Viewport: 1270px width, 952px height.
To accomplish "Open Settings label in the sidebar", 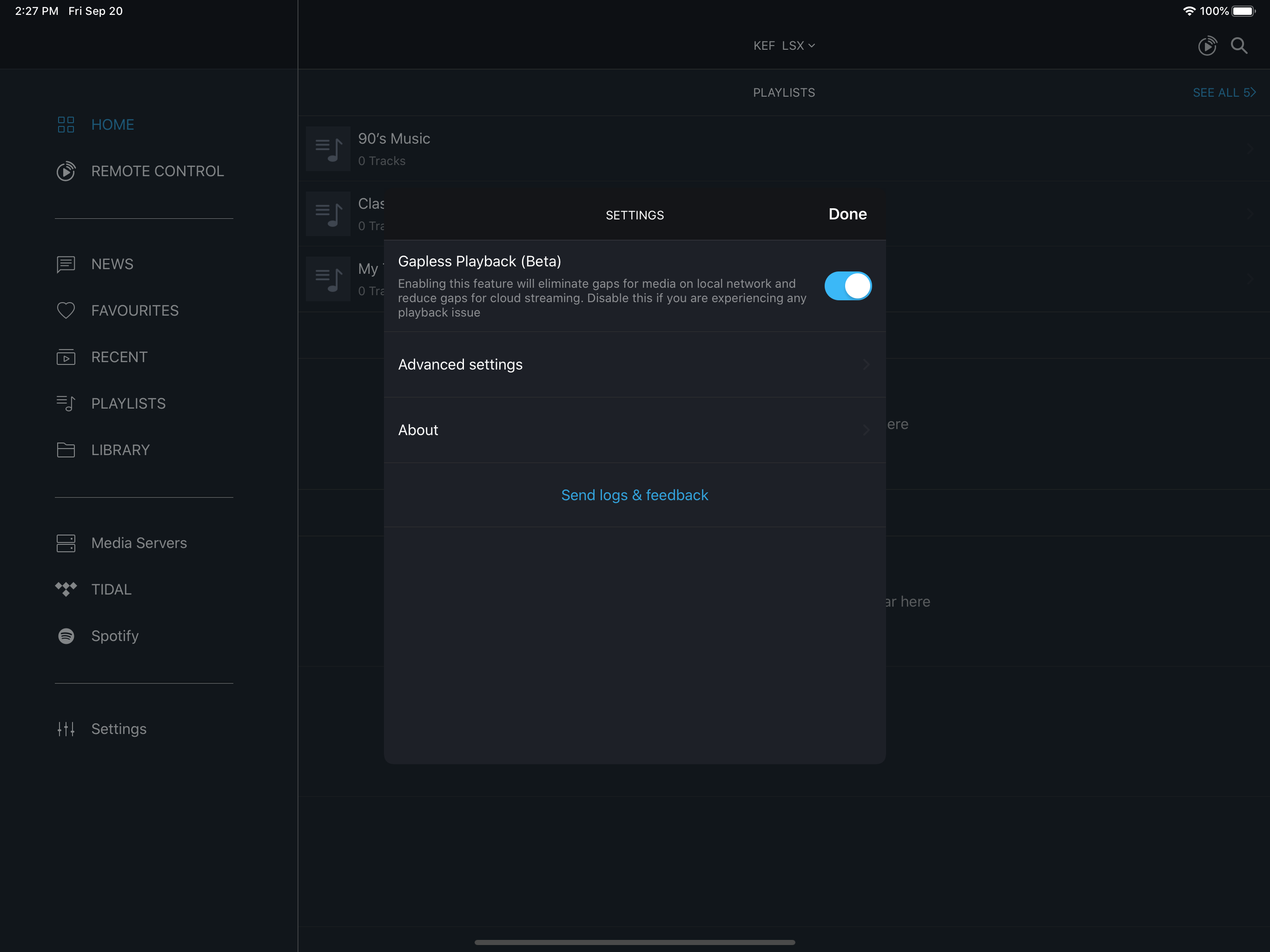I will pos(119,729).
